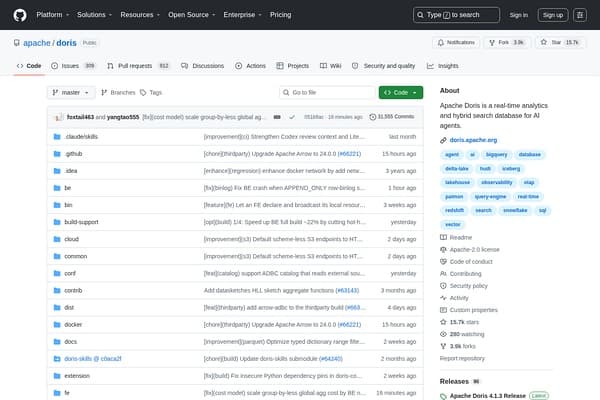Select the iceberg topic tag
Screen dimensions: 600x400
click(511, 168)
